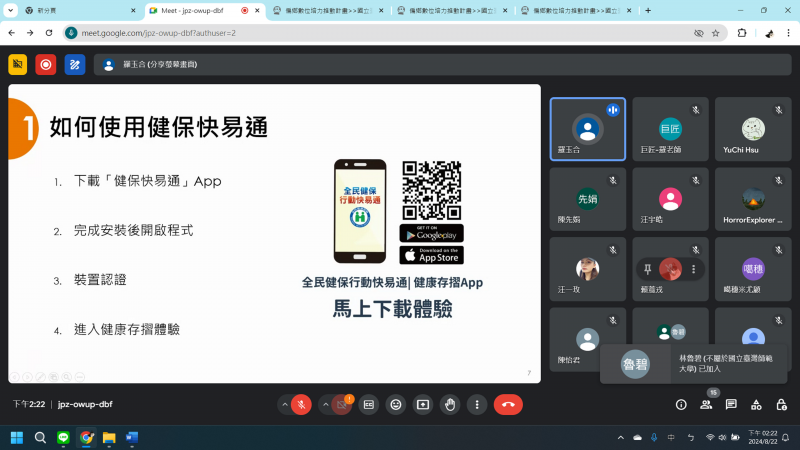Raise hand in the meeting

(x=450, y=404)
